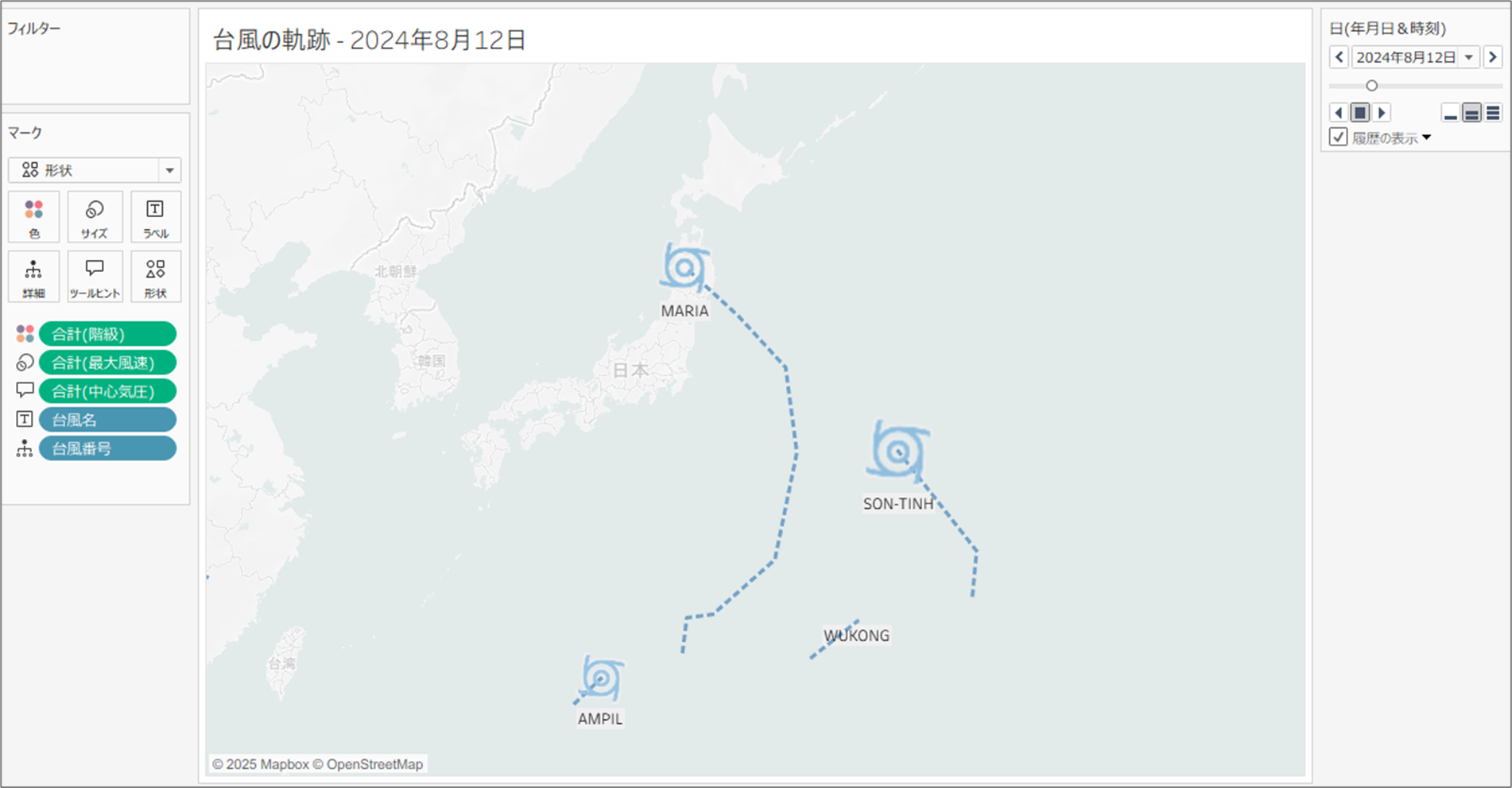Click the MARIA typhoon symbol on the map
Viewport: 1512px width, 788px height.
(684, 268)
